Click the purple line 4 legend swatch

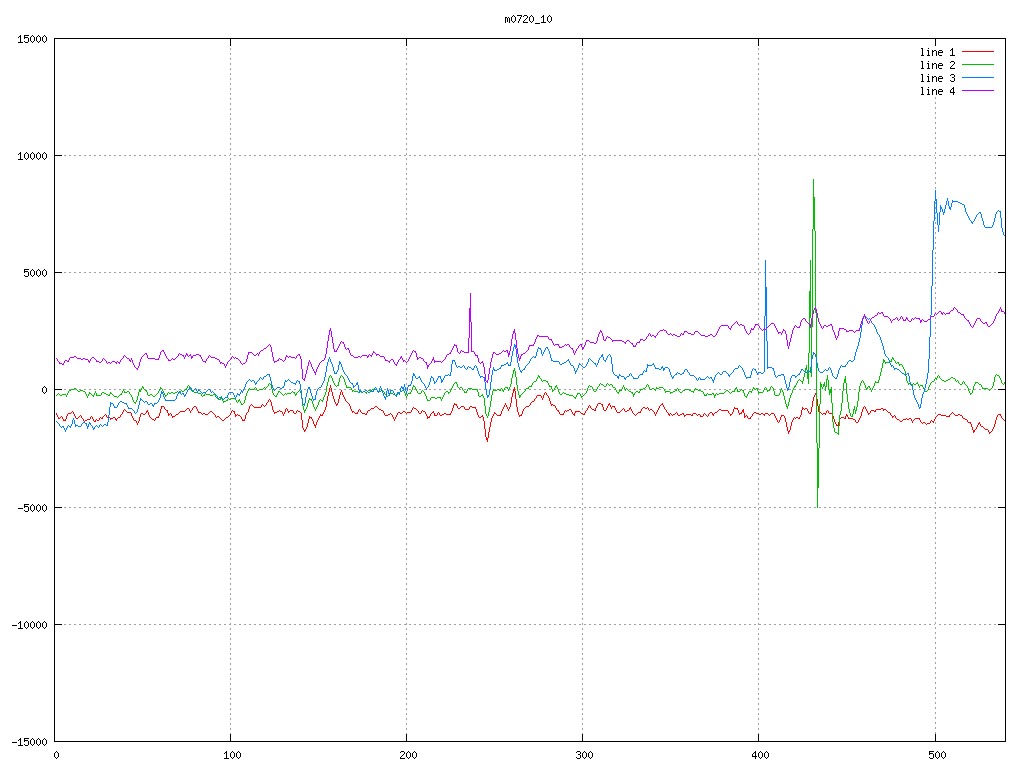click(x=979, y=91)
